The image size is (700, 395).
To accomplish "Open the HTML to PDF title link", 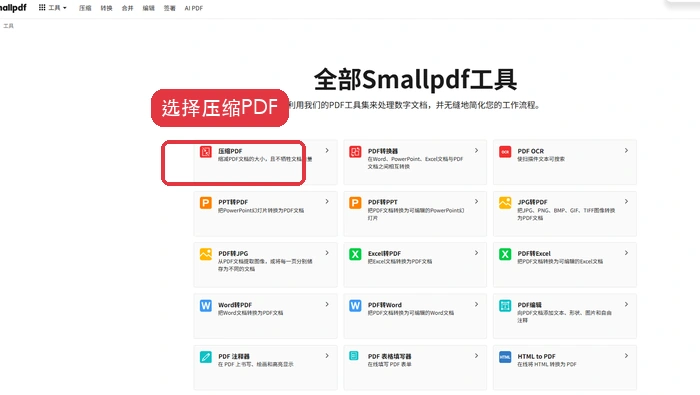I will (x=536, y=357).
